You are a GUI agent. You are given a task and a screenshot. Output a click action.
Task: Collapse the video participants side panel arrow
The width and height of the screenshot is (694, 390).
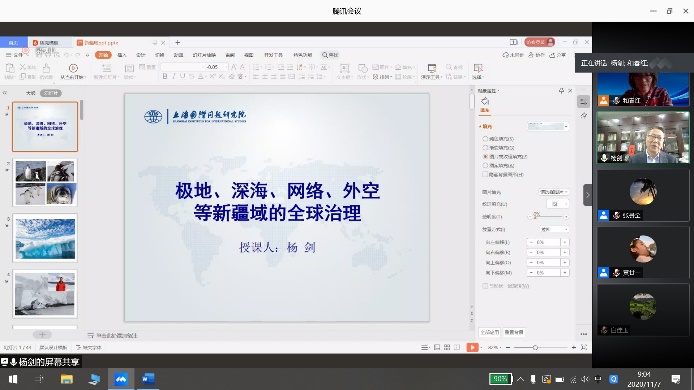click(x=587, y=195)
